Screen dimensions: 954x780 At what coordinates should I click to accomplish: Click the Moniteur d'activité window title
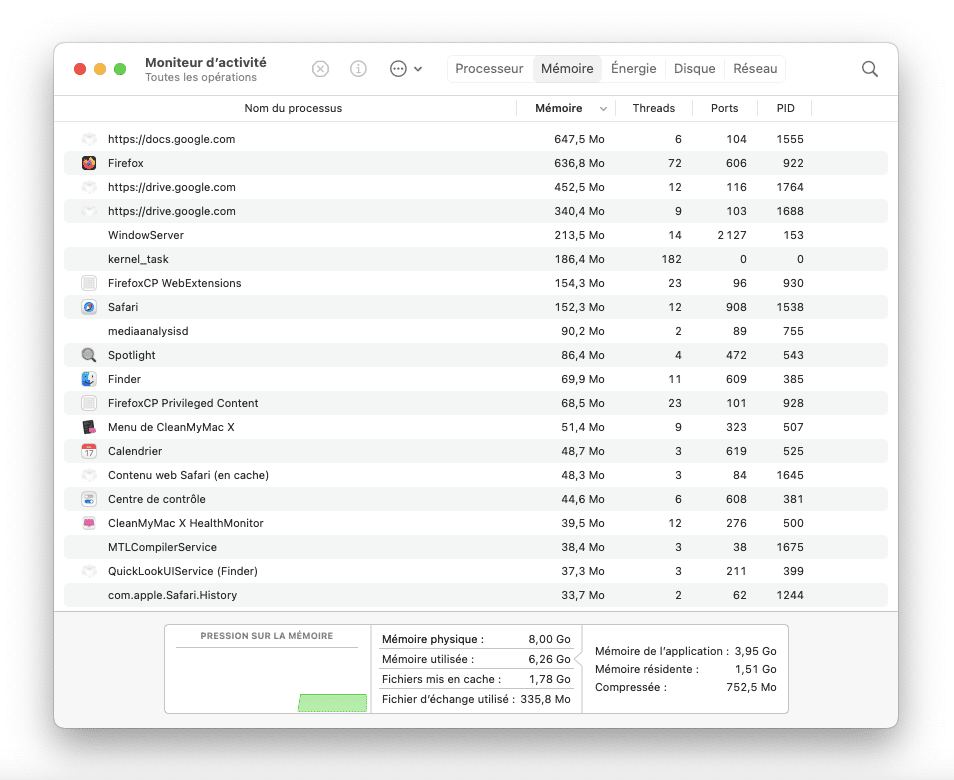point(206,62)
